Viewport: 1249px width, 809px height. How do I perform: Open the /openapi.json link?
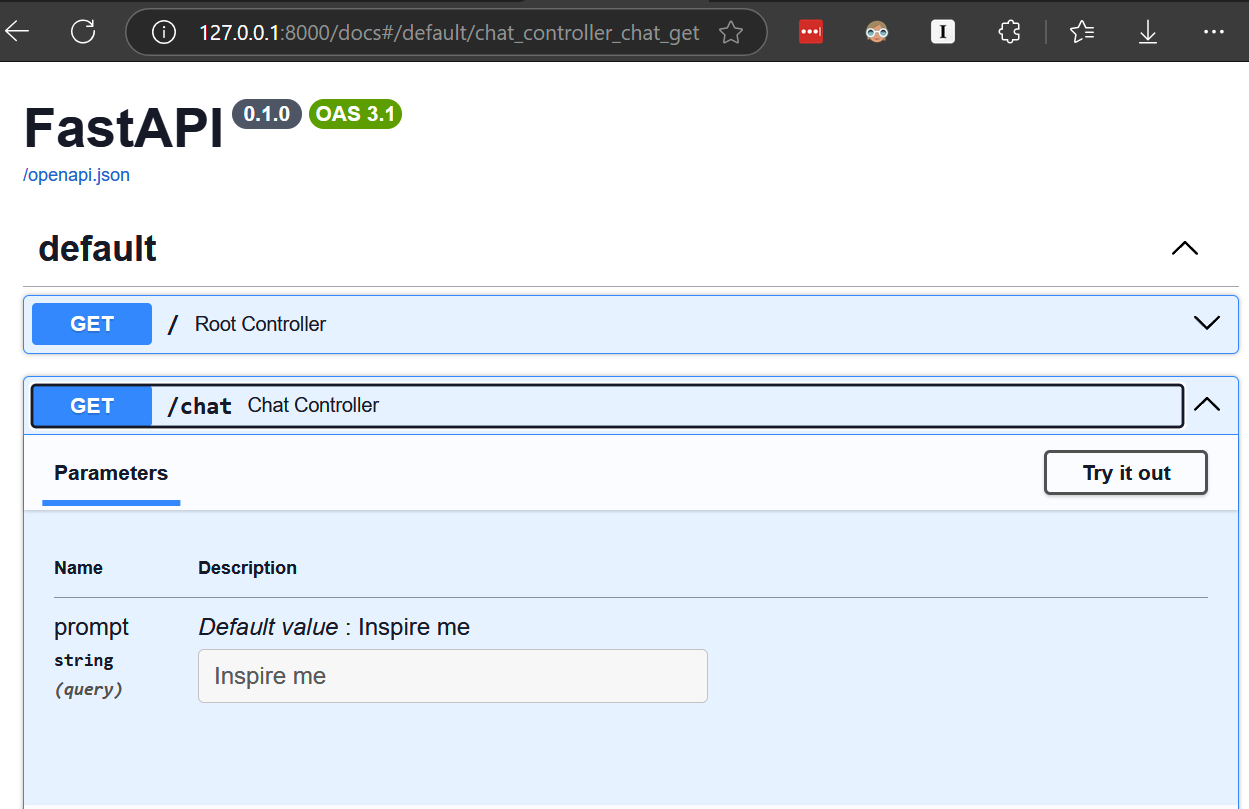click(x=77, y=175)
